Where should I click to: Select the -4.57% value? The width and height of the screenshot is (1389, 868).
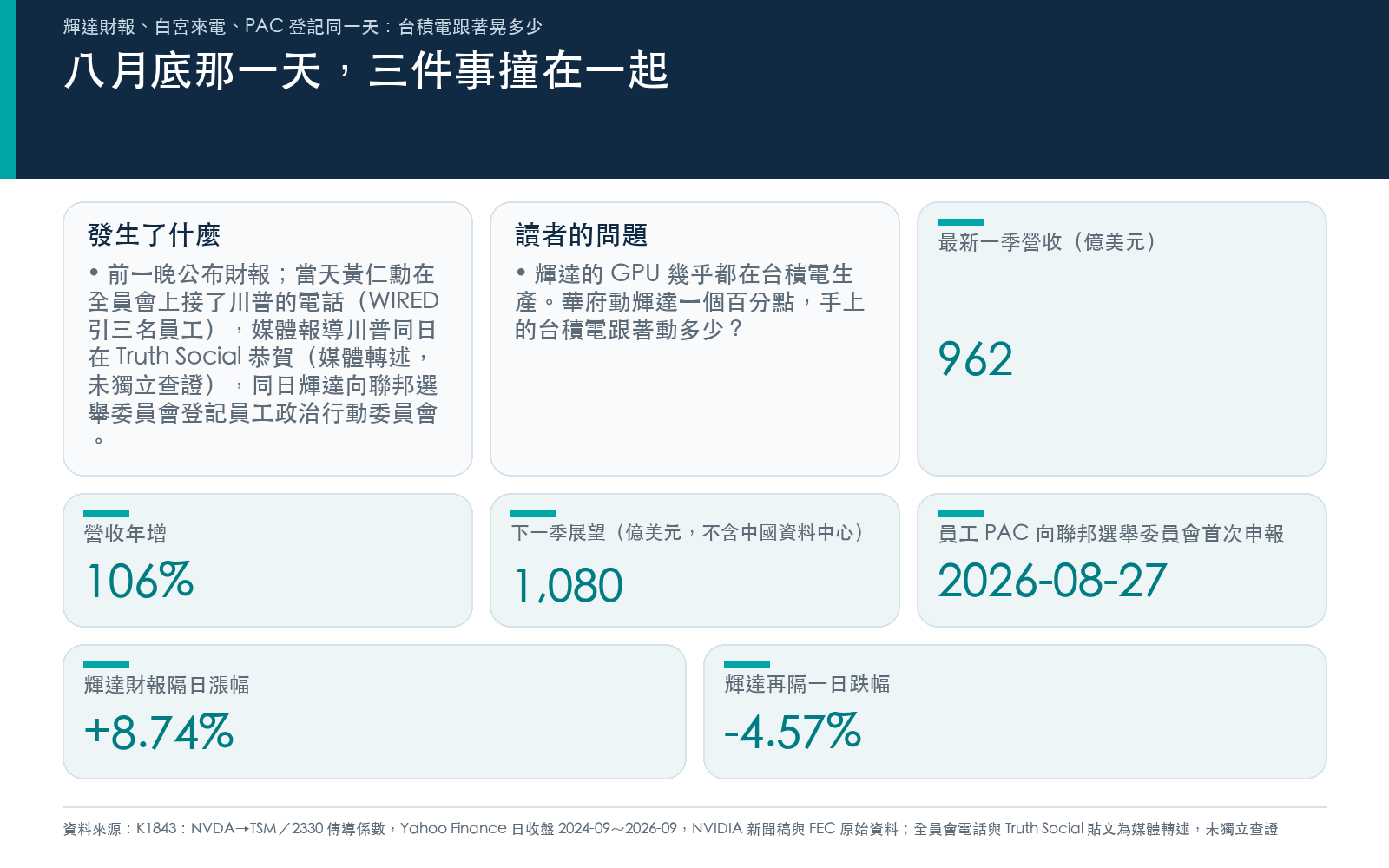[x=793, y=731]
